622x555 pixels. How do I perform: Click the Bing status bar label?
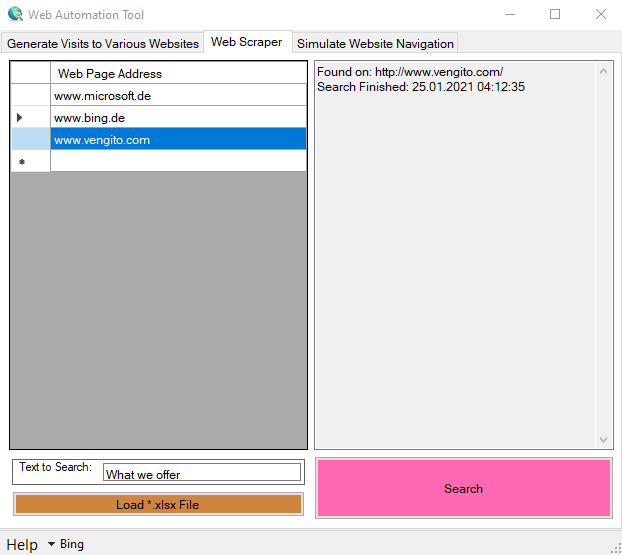coord(72,544)
